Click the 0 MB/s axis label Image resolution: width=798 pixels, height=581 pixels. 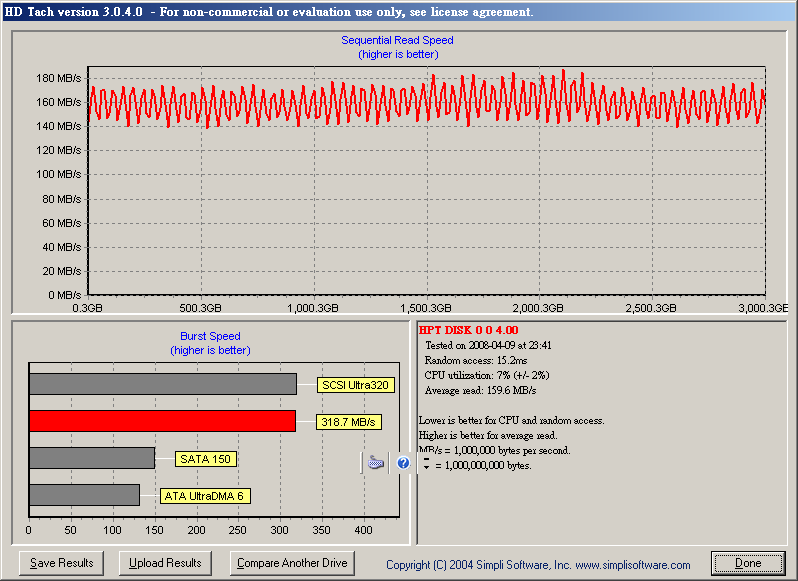[x=65, y=295]
